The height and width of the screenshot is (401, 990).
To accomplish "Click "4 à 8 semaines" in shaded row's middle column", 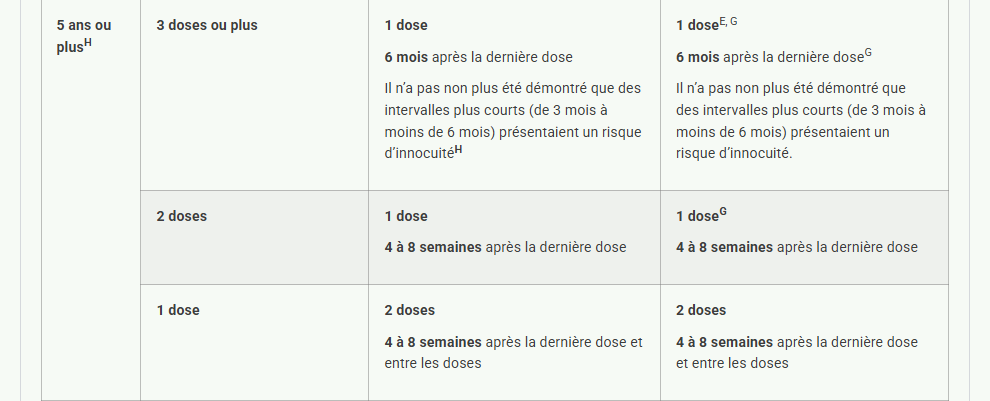I will [432, 247].
